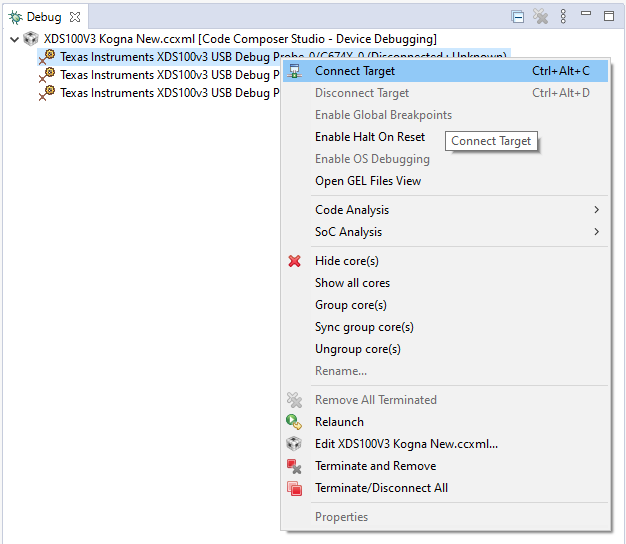This screenshot has height=544, width=626.
Task: Open the Debug view's three-dot menu
Action: click(564, 17)
